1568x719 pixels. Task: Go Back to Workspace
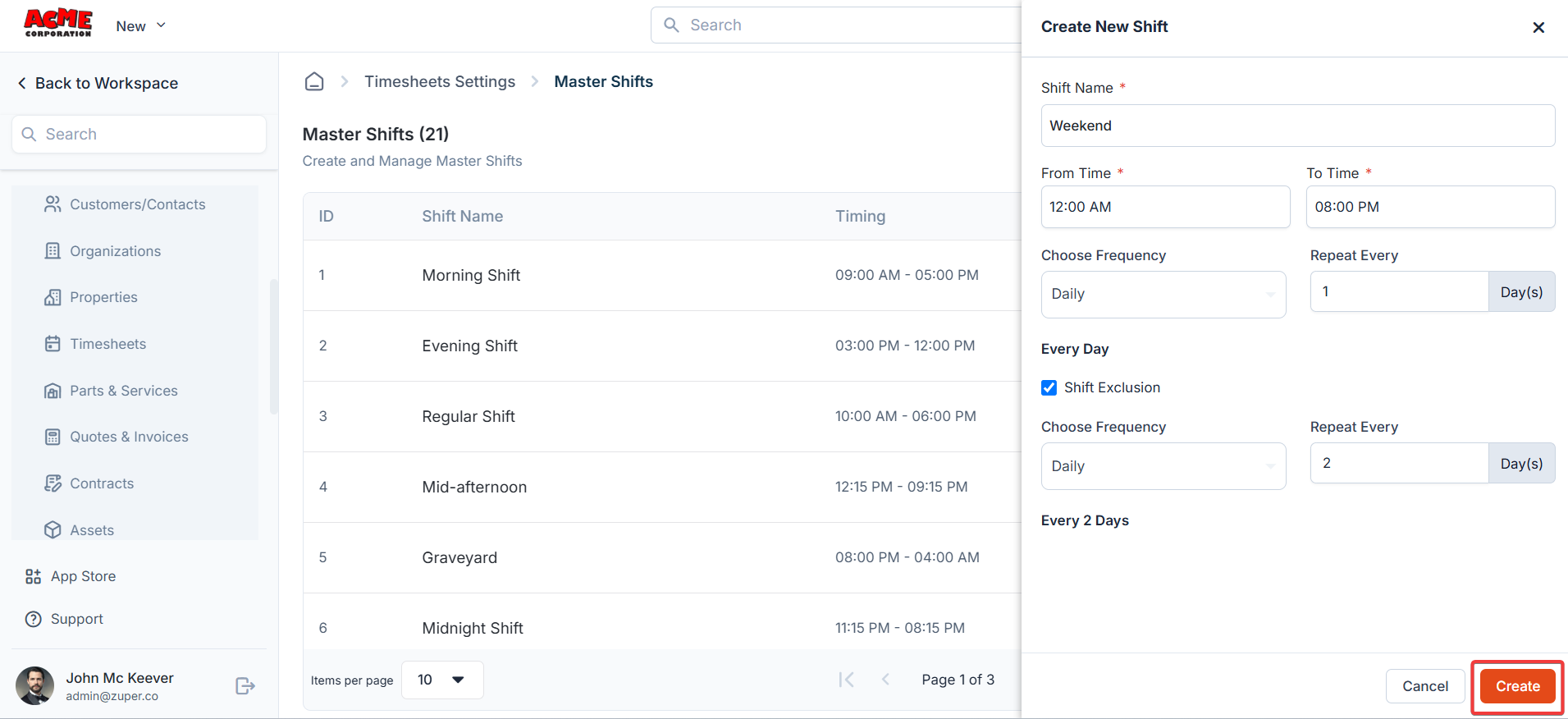point(98,83)
